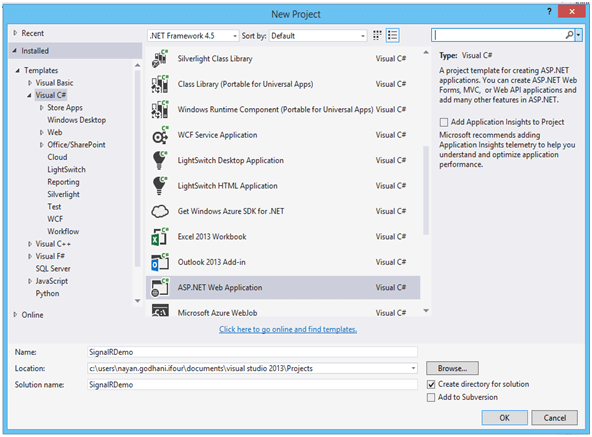Select Workflow category in tree
Image resolution: width=592 pixels, height=437 pixels.
(x=63, y=231)
